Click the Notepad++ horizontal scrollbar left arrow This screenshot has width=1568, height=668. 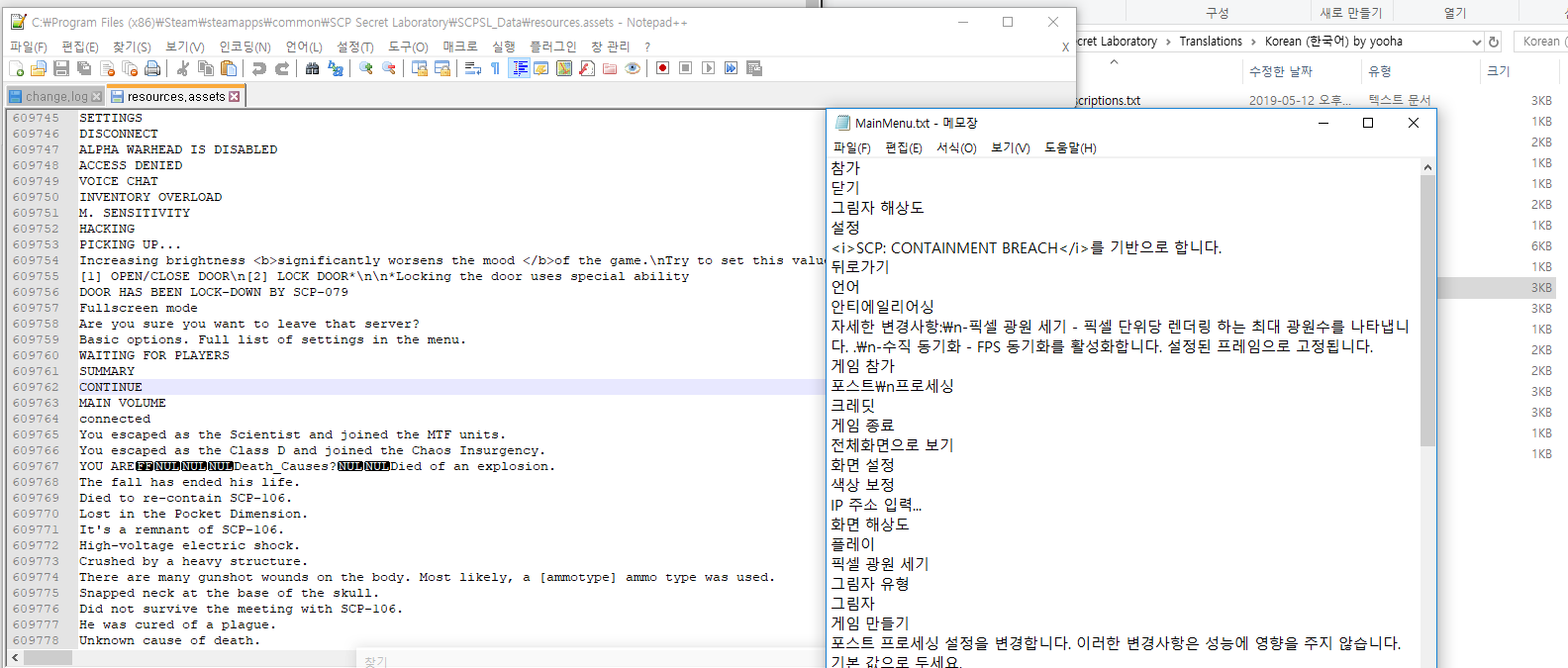(14, 657)
